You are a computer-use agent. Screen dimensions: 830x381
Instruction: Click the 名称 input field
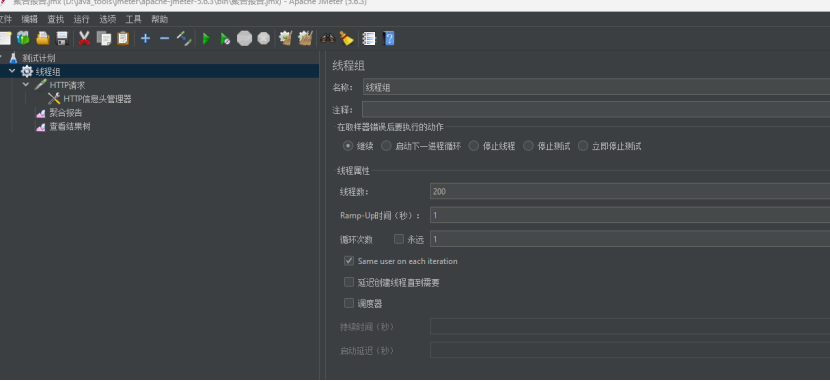point(596,87)
